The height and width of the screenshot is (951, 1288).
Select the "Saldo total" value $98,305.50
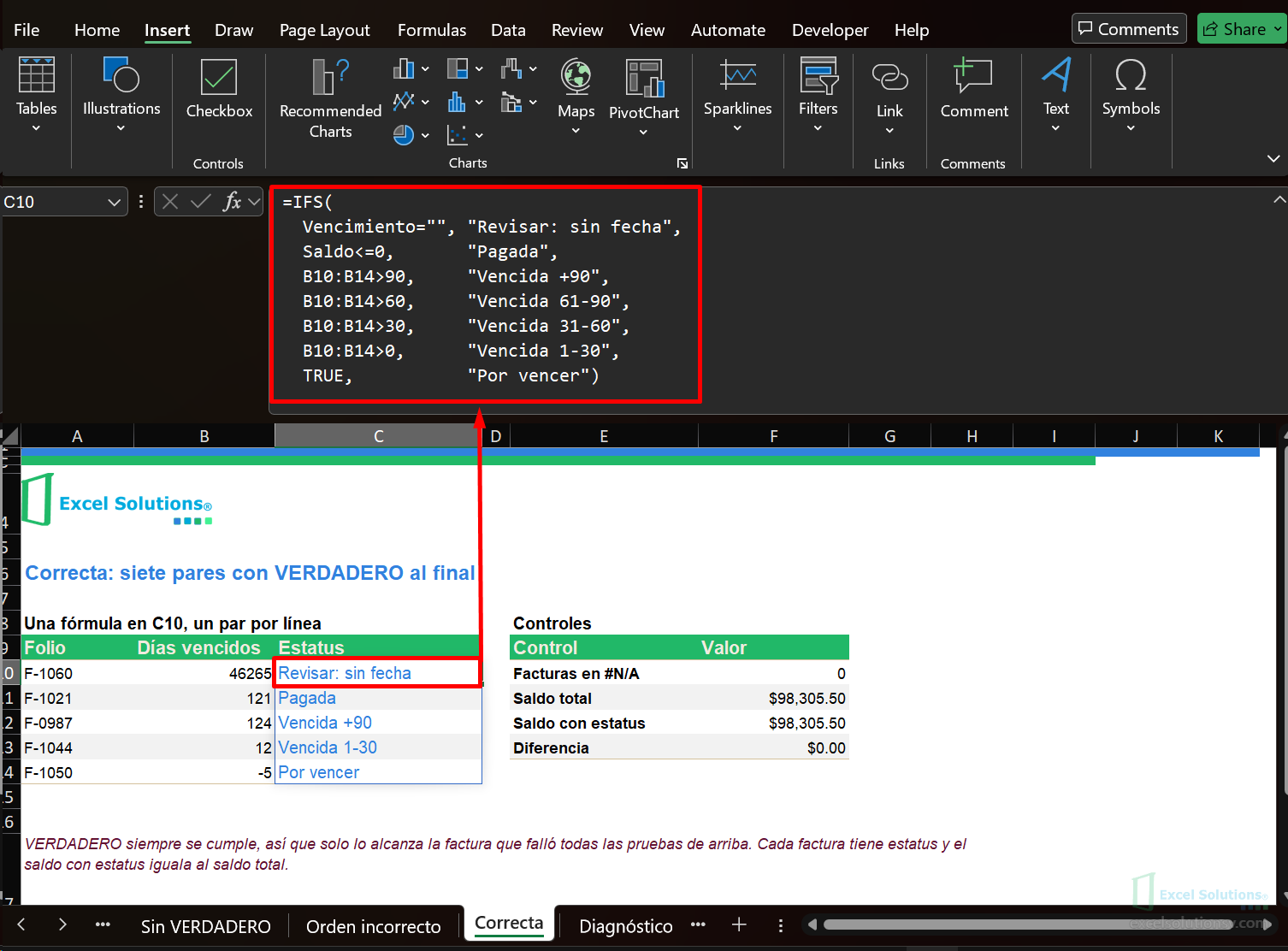click(x=773, y=698)
